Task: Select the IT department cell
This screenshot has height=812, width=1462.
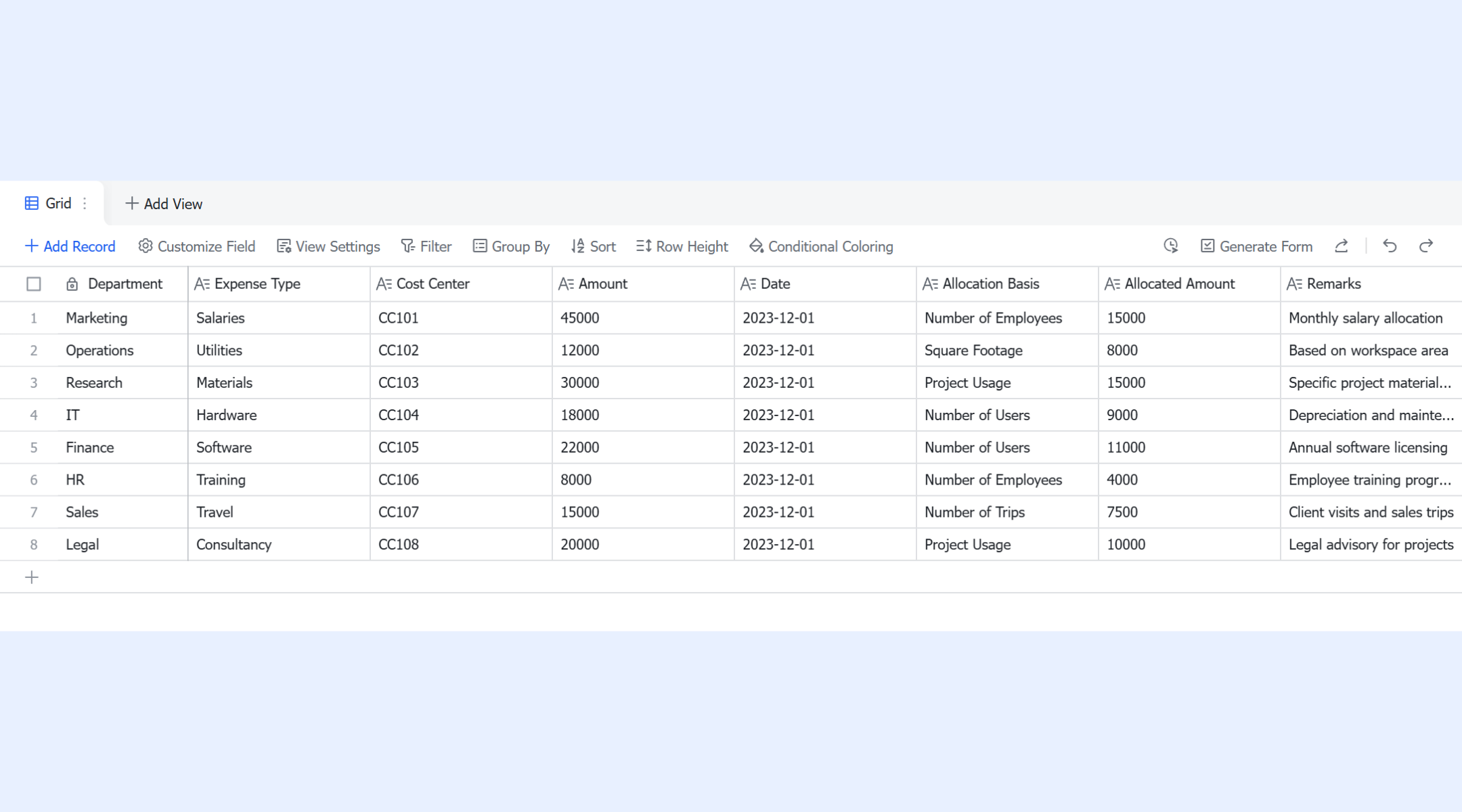Action: tap(123, 415)
